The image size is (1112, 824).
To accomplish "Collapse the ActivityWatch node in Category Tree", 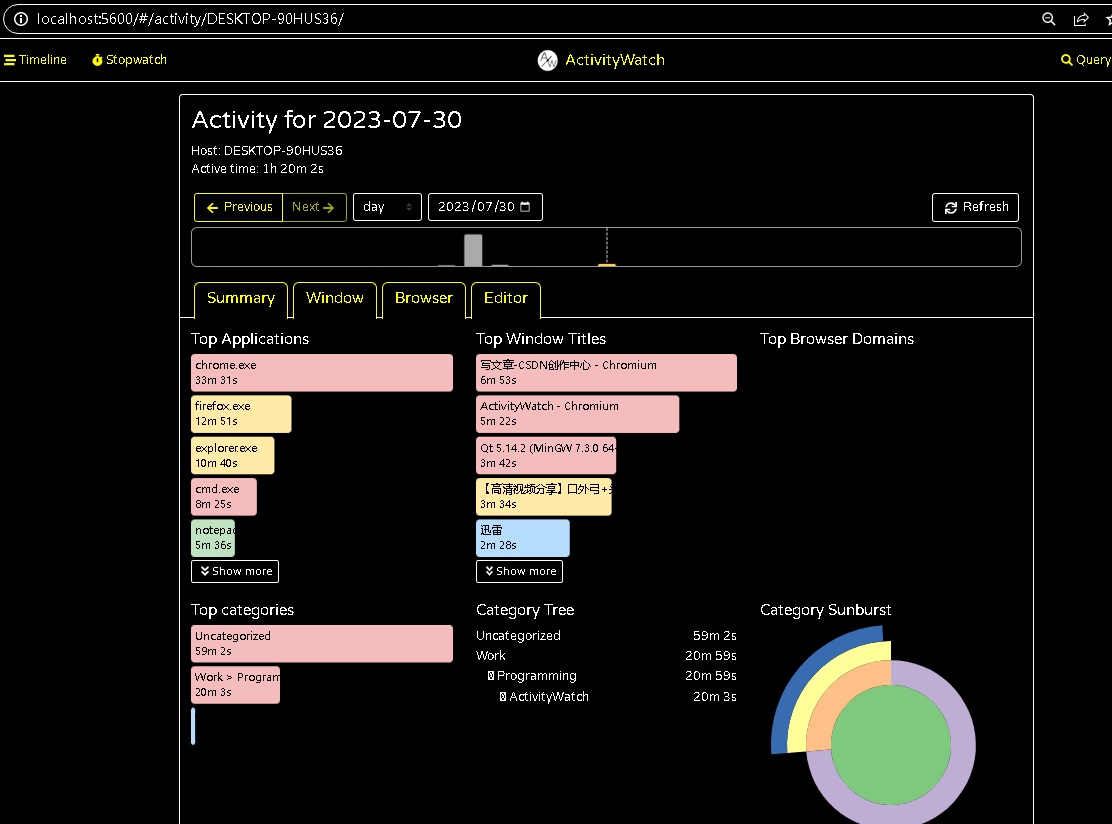I will pyautogui.click(x=503, y=697).
